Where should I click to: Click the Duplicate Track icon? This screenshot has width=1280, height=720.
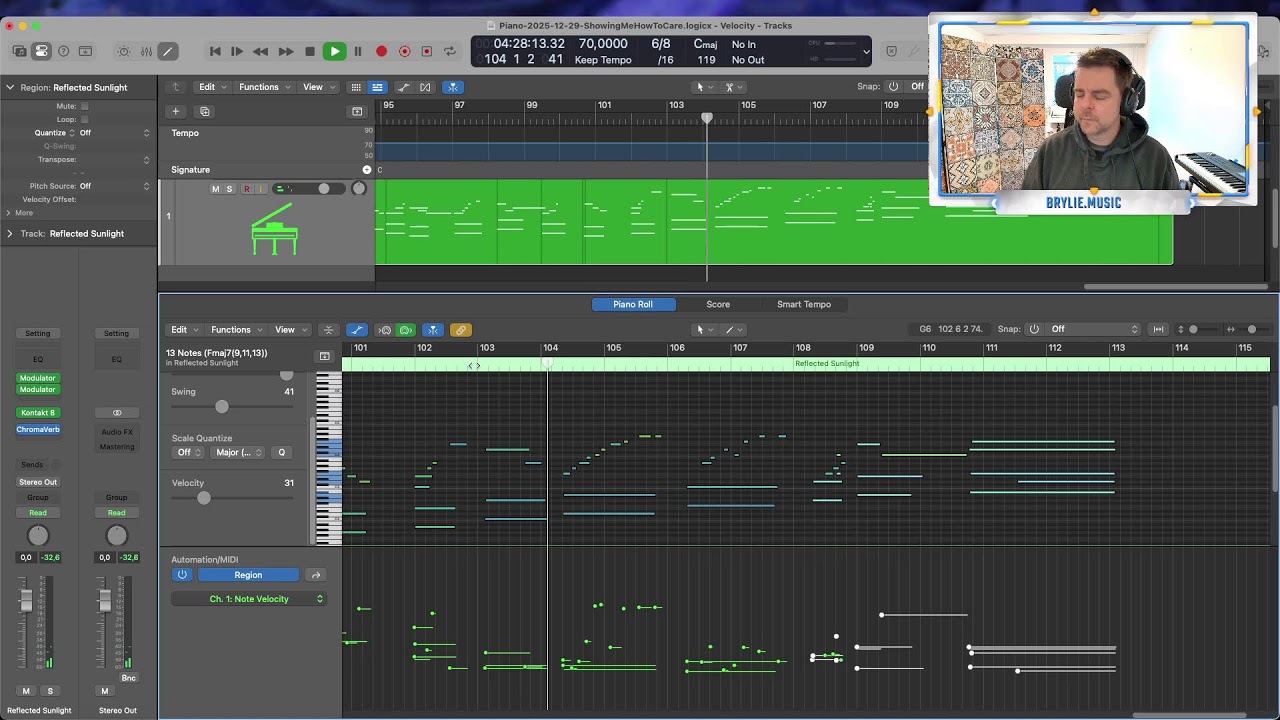pos(204,111)
